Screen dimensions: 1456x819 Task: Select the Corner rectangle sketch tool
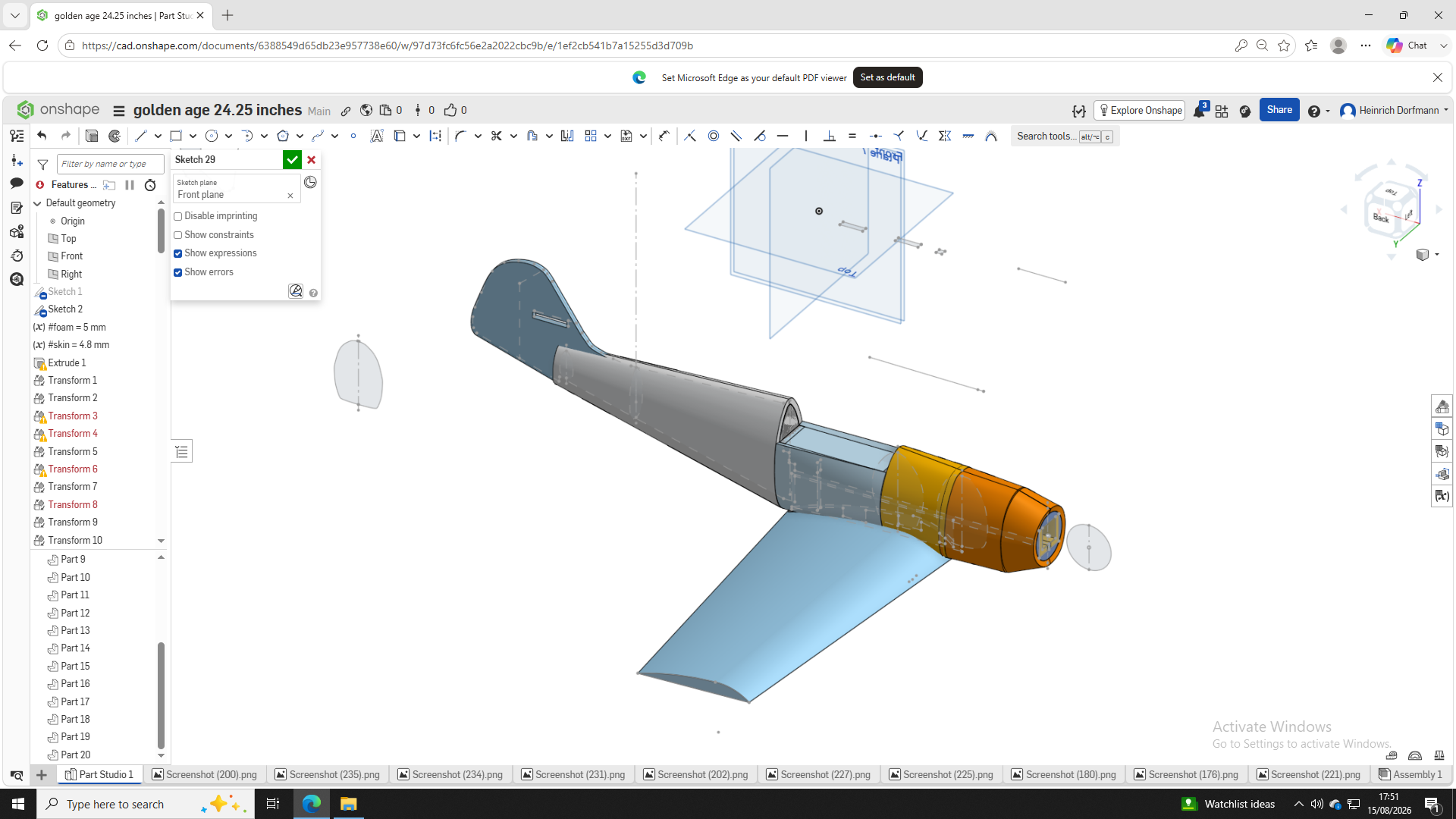click(x=176, y=136)
